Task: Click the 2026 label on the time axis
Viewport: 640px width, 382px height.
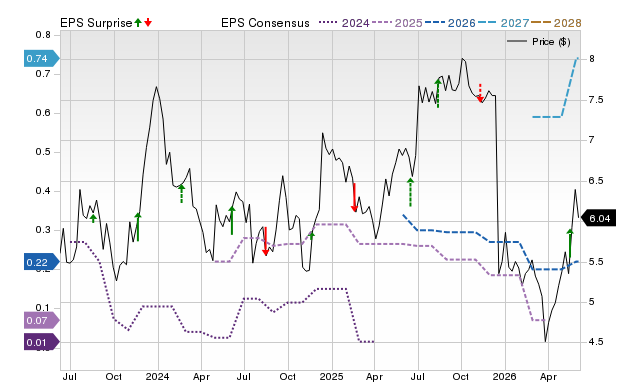Action: click(504, 376)
